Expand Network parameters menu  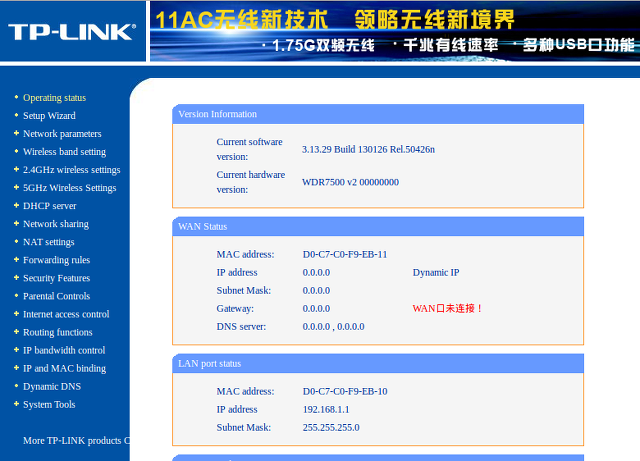point(62,134)
